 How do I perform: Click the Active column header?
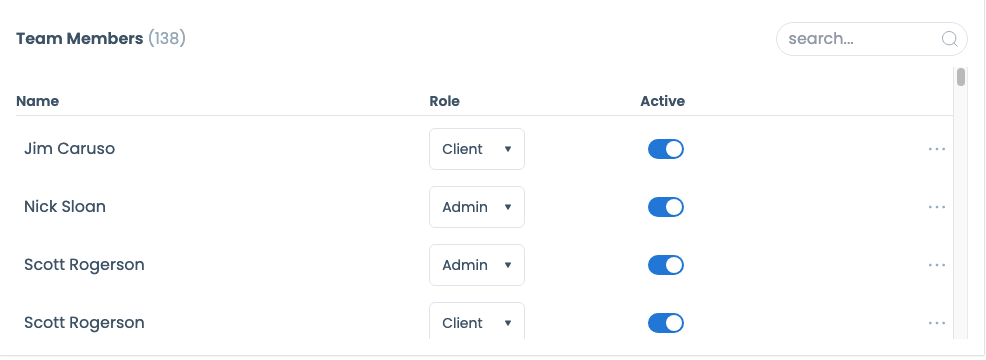(x=663, y=101)
